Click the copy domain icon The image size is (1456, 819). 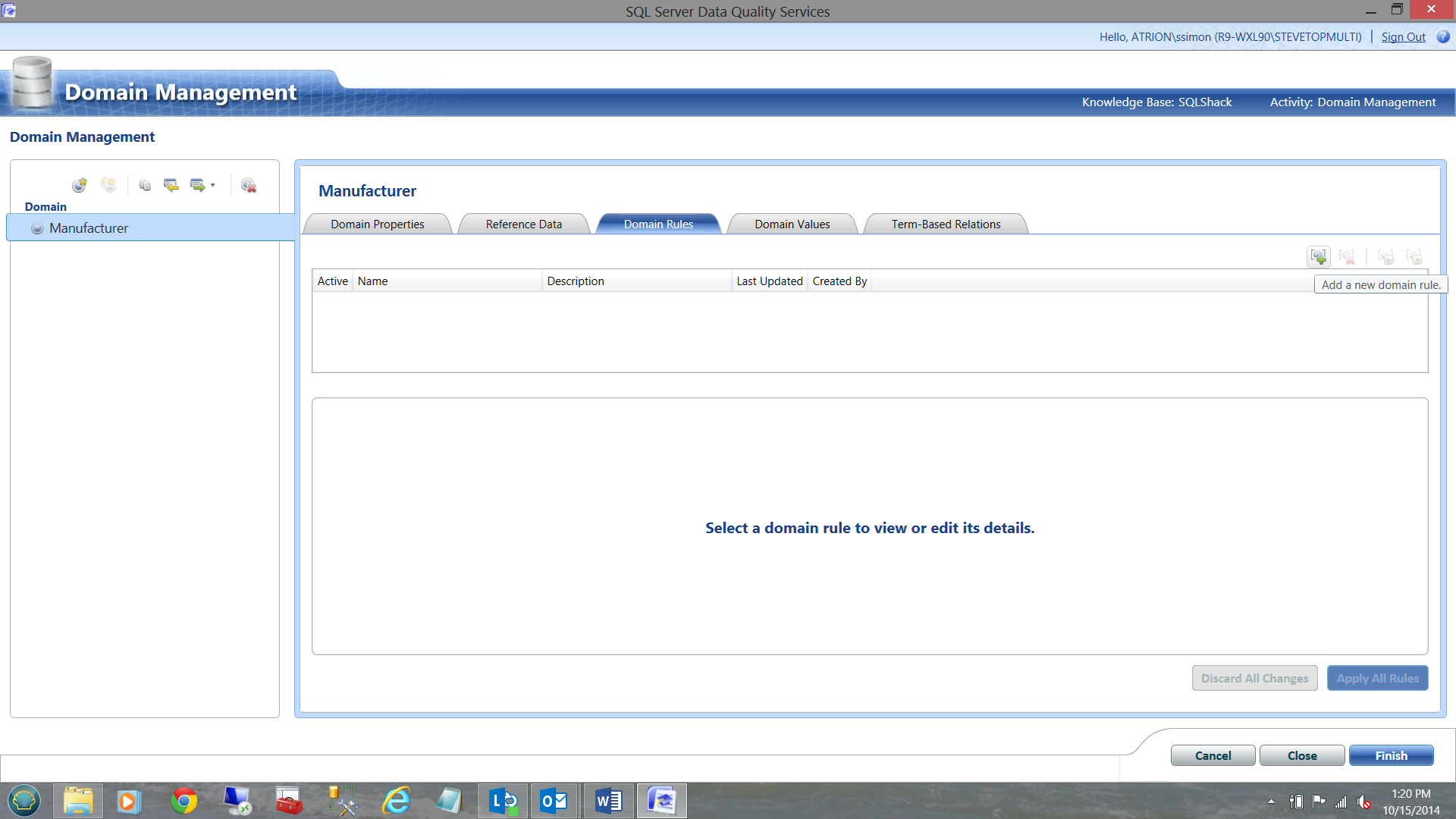pyautogui.click(x=145, y=185)
